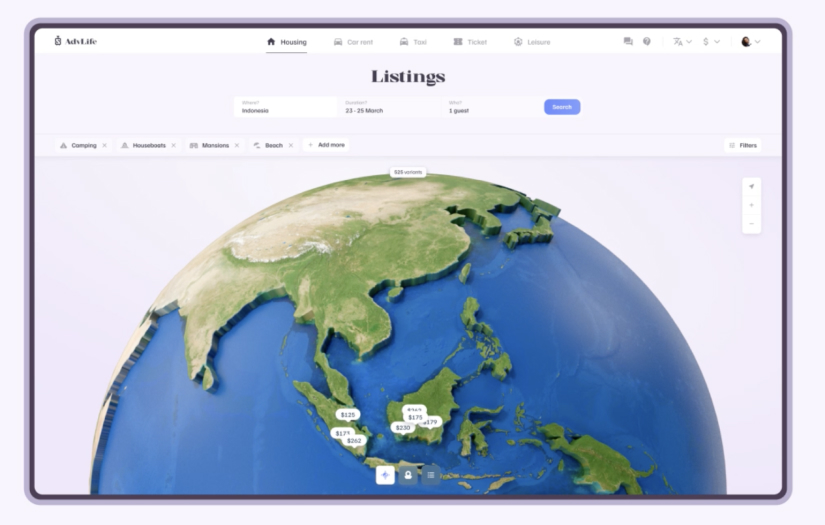The width and height of the screenshot is (825, 525).
Task: Select the $175 price marker
Action: tap(415, 418)
